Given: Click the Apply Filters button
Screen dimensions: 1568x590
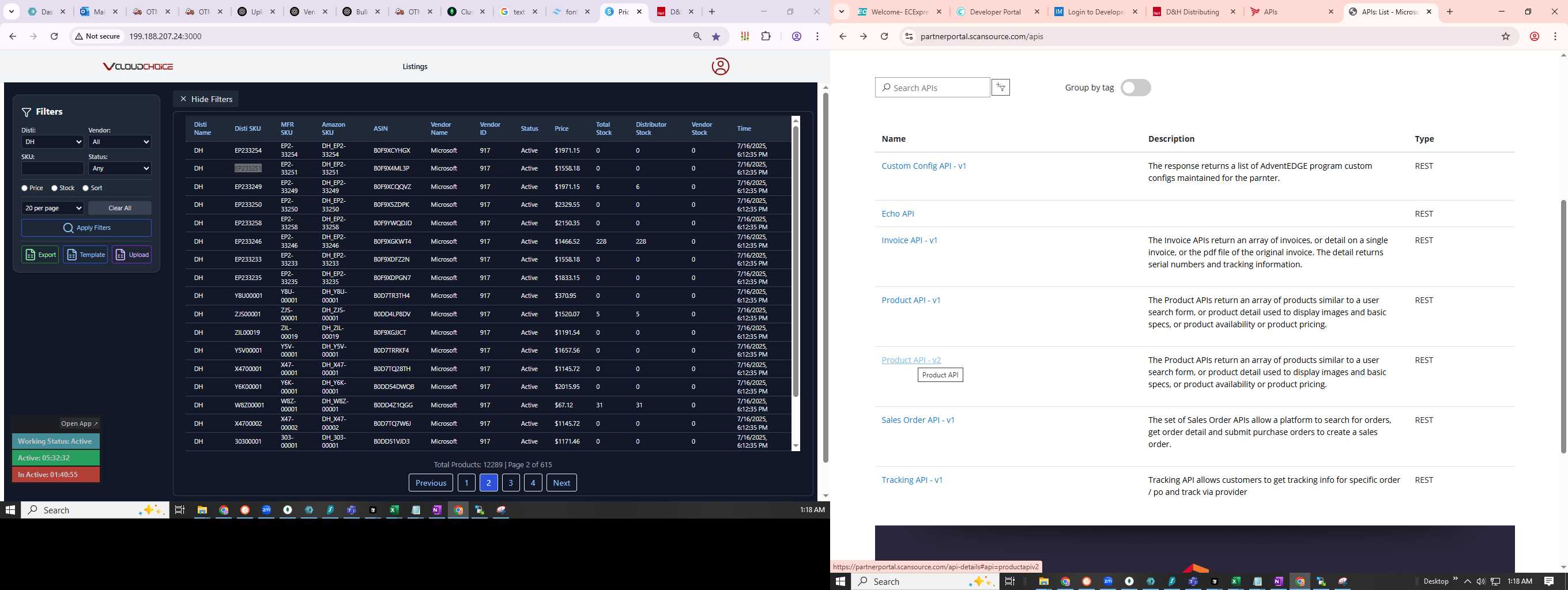Looking at the screenshot, I should click(86, 228).
